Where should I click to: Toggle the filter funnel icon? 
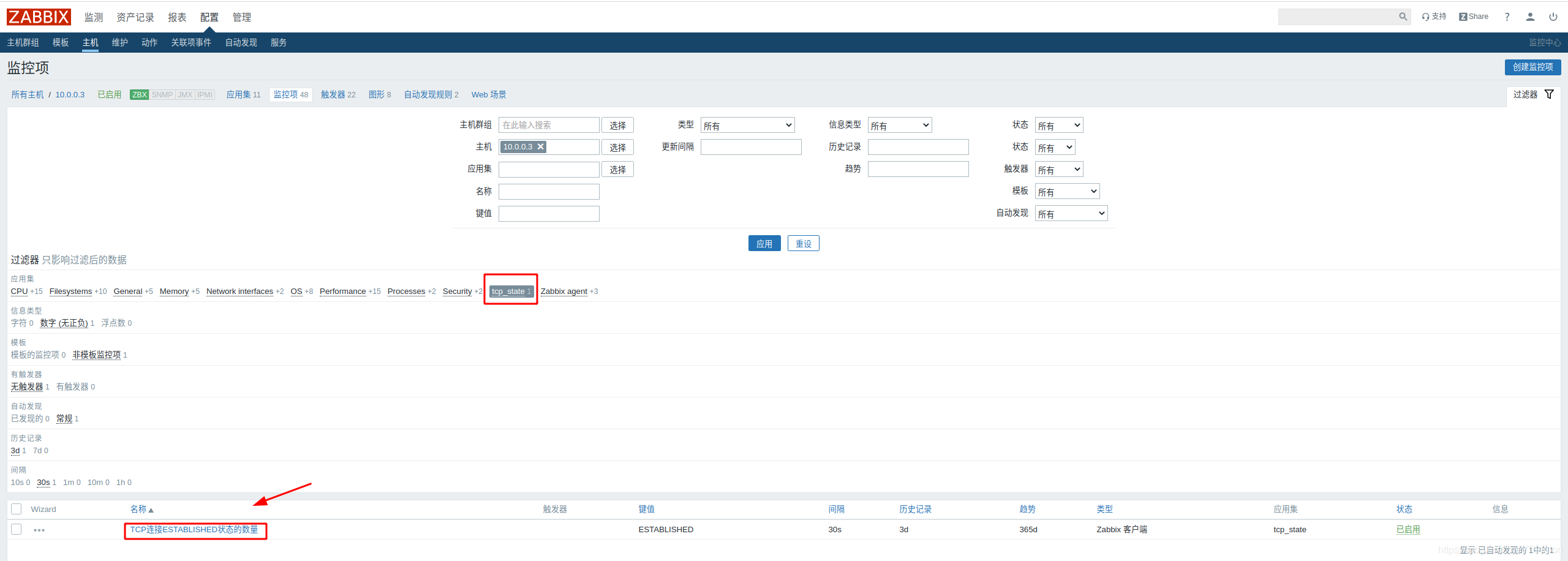click(x=1549, y=94)
